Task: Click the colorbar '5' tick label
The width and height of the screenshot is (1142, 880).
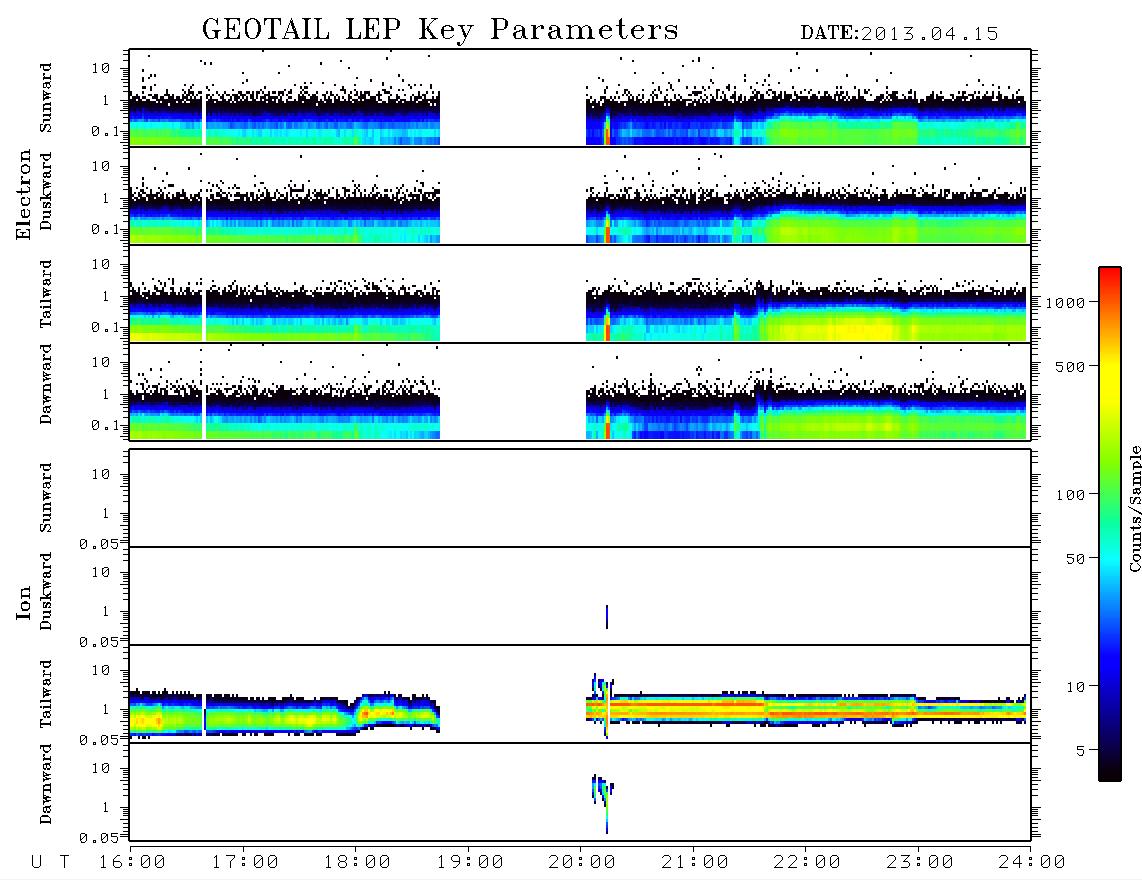Action: pos(1081,751)
